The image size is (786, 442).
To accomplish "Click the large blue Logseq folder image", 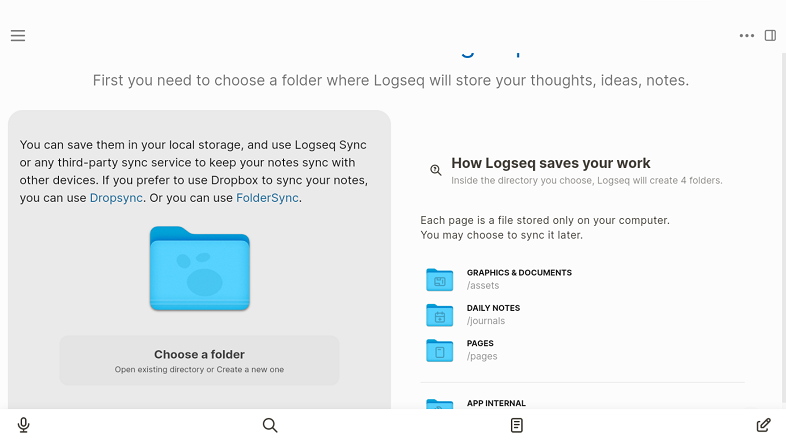I will coord(199,268).
